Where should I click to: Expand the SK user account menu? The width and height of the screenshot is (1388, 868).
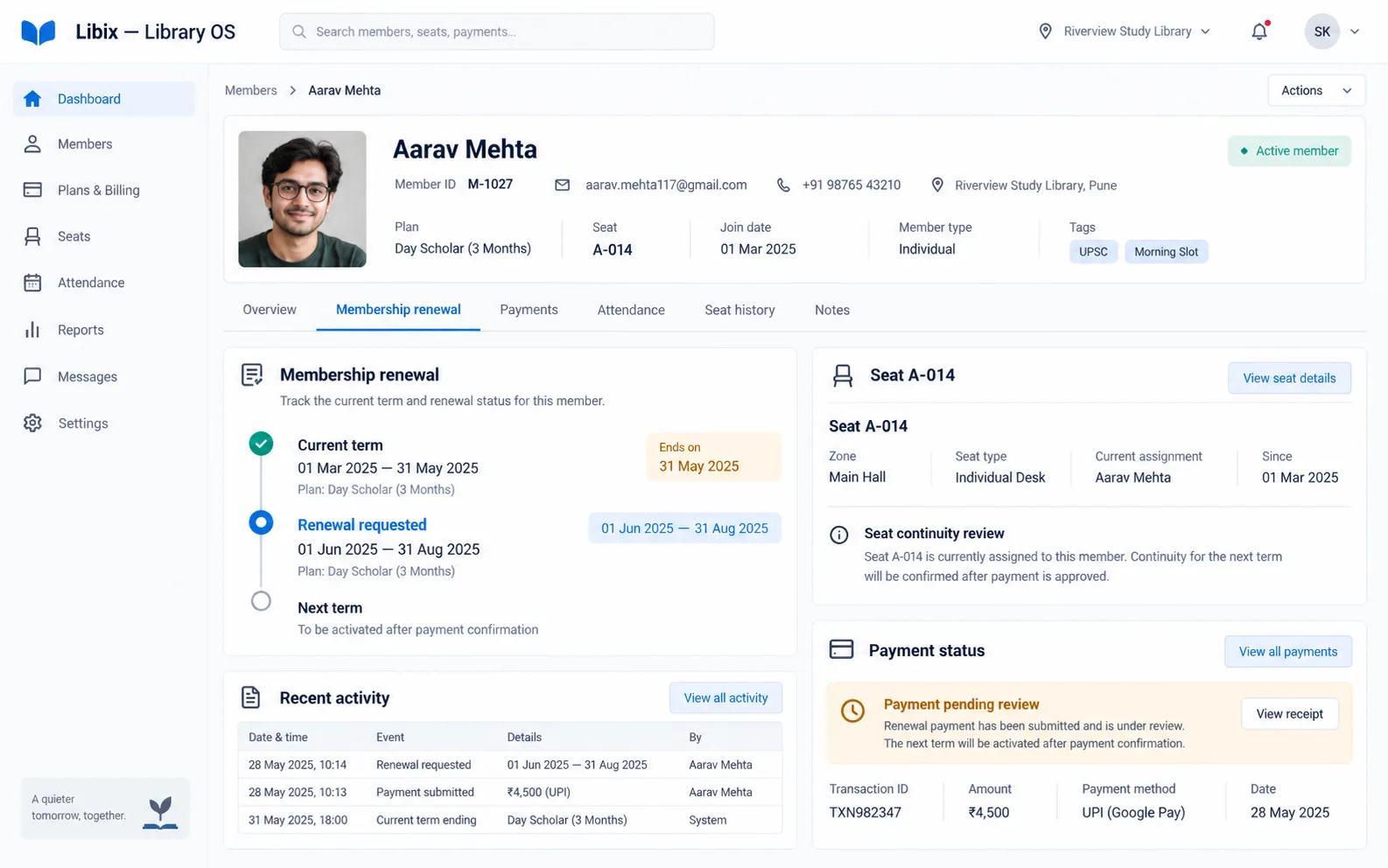[1332, 31]
